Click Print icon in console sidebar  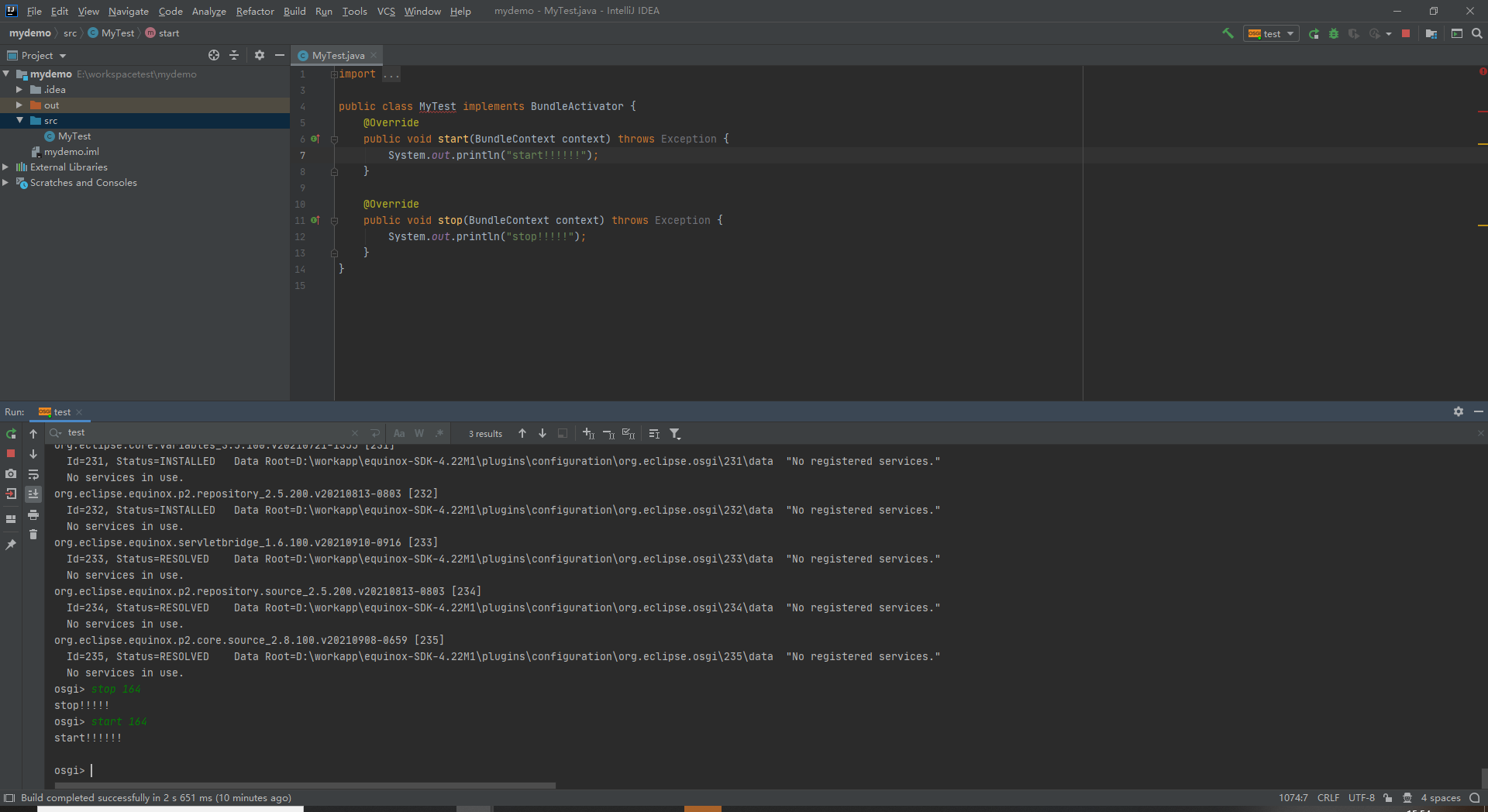coord(33,514)
